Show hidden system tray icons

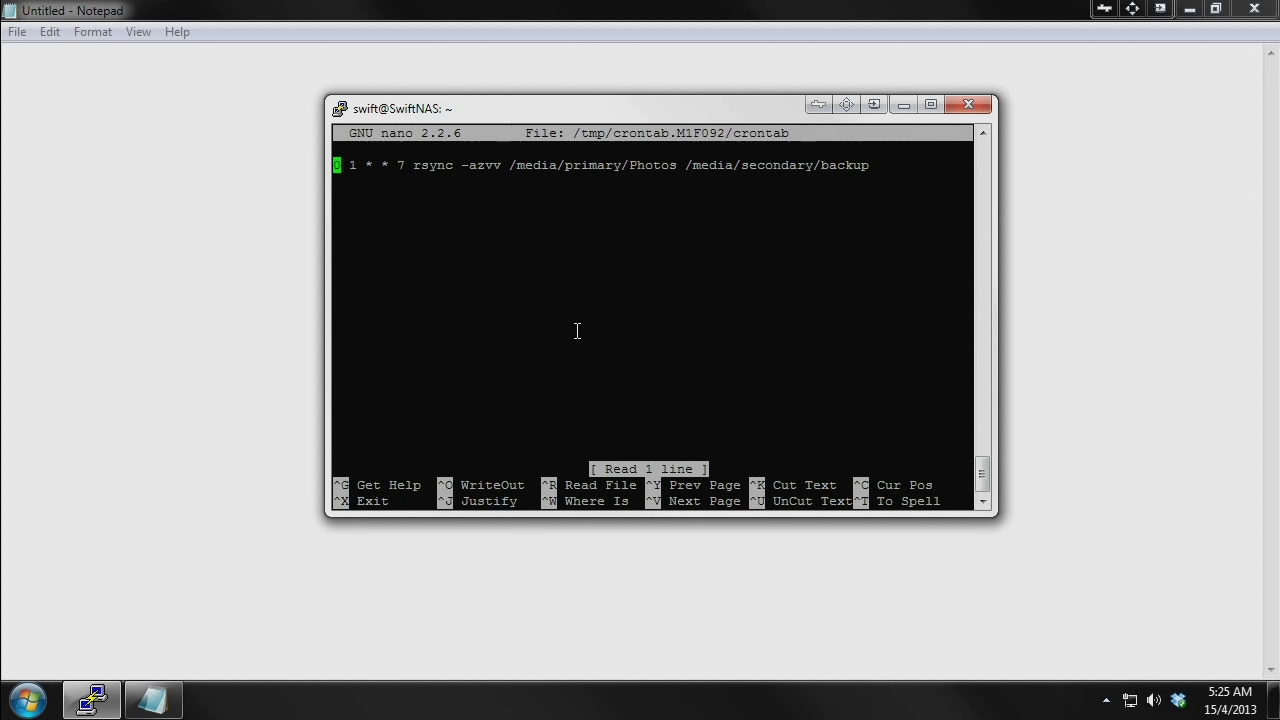tap(1106, 701)
